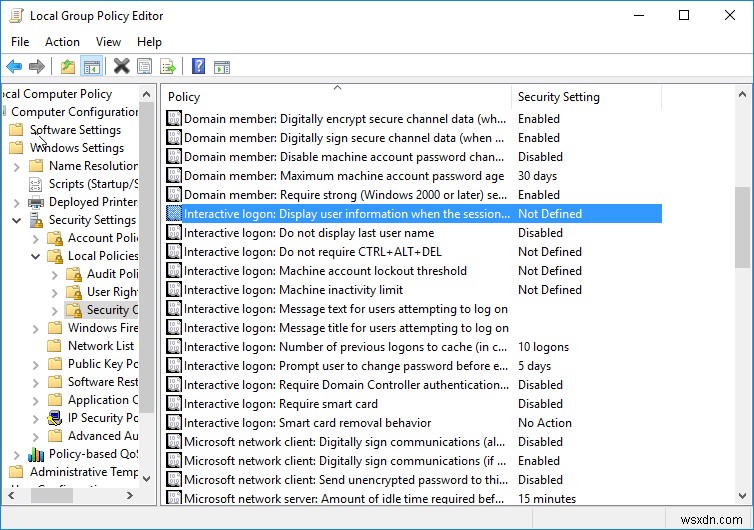Click icon beside Smart card removal behavior
Screen dimensions: 754x530
pos(174,423)
